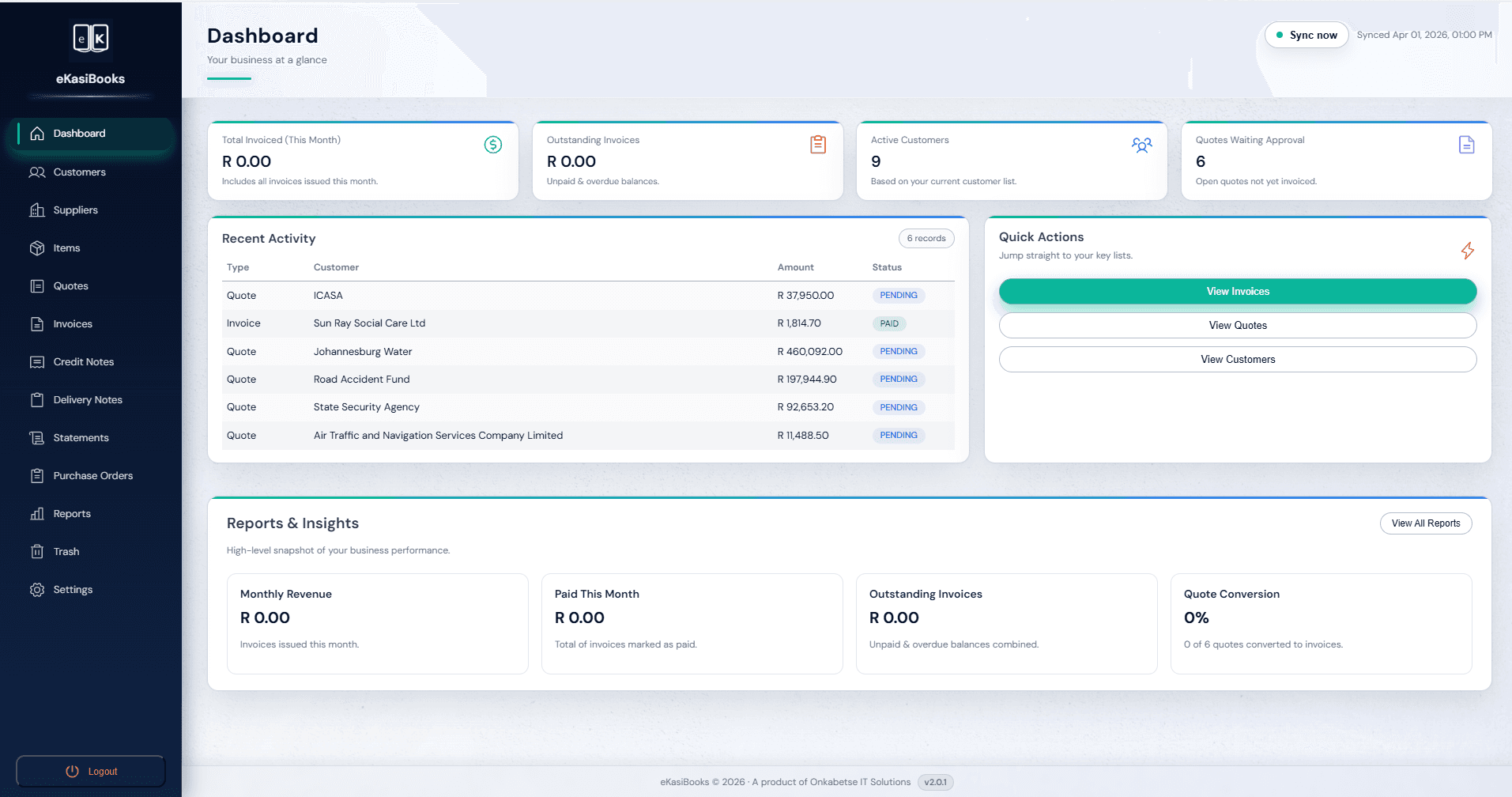The image size is (1512, 797).
Task: Click the Quotes icon in the navigation
Action: coord(37,285)
